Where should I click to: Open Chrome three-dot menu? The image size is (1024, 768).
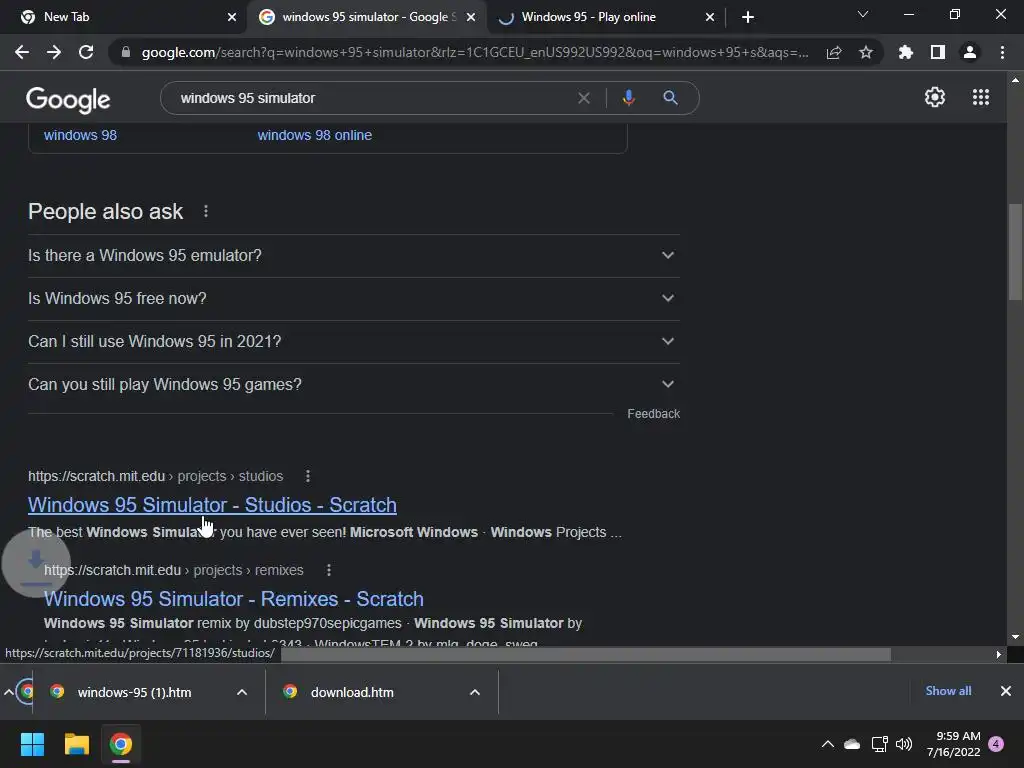point(1002,52)
